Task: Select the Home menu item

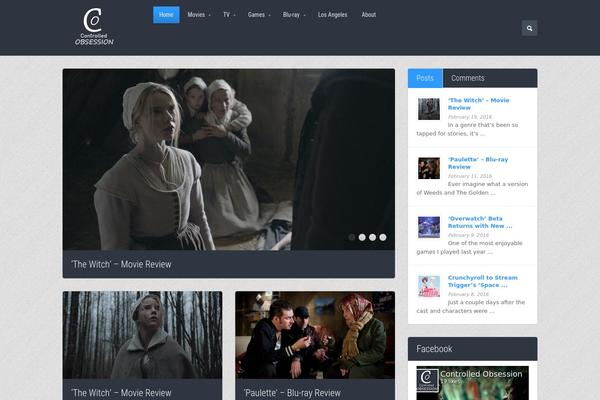Action: [x=166, y=15]
